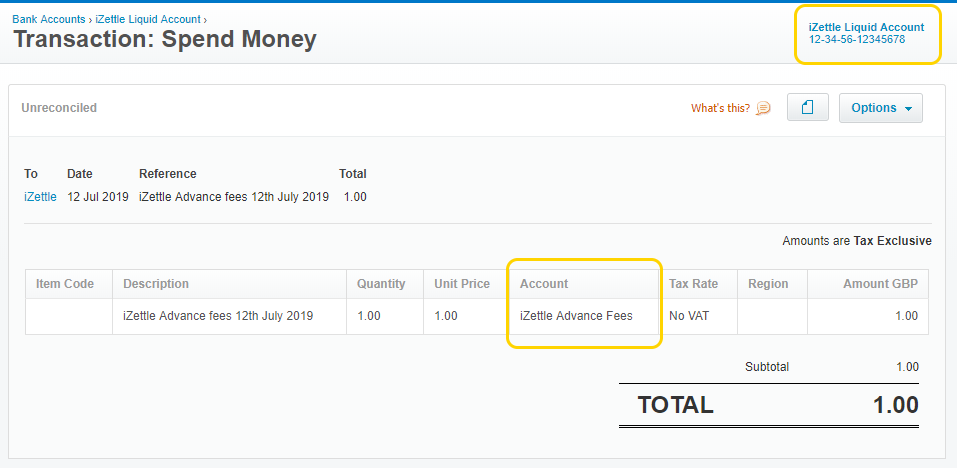The width and height of the screenshot is (957, 468).
Task: Click the account number 12-34-56-12345678
Action: click(857, 40)
